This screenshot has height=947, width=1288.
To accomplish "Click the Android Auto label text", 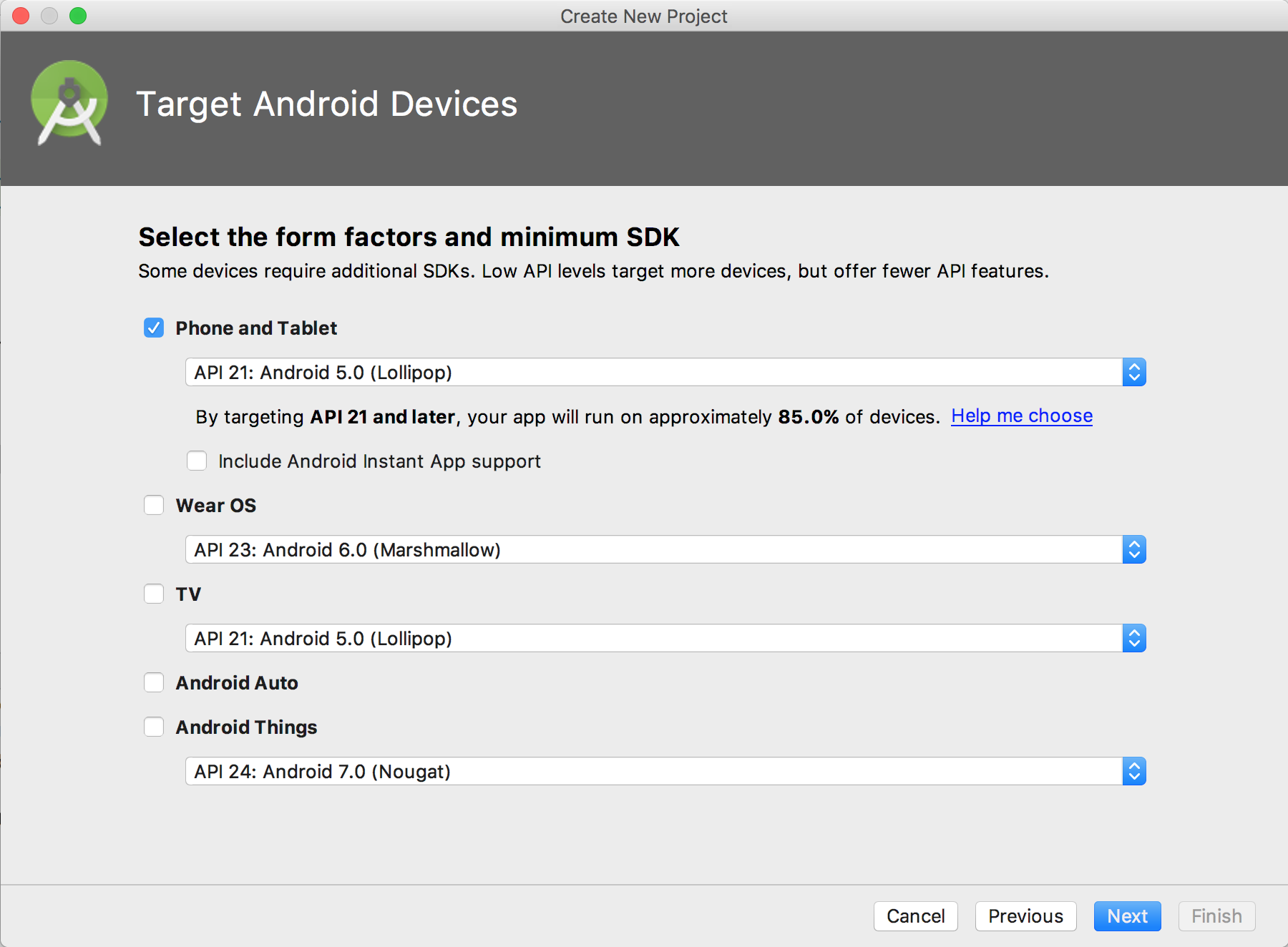I will pos(237,683).
